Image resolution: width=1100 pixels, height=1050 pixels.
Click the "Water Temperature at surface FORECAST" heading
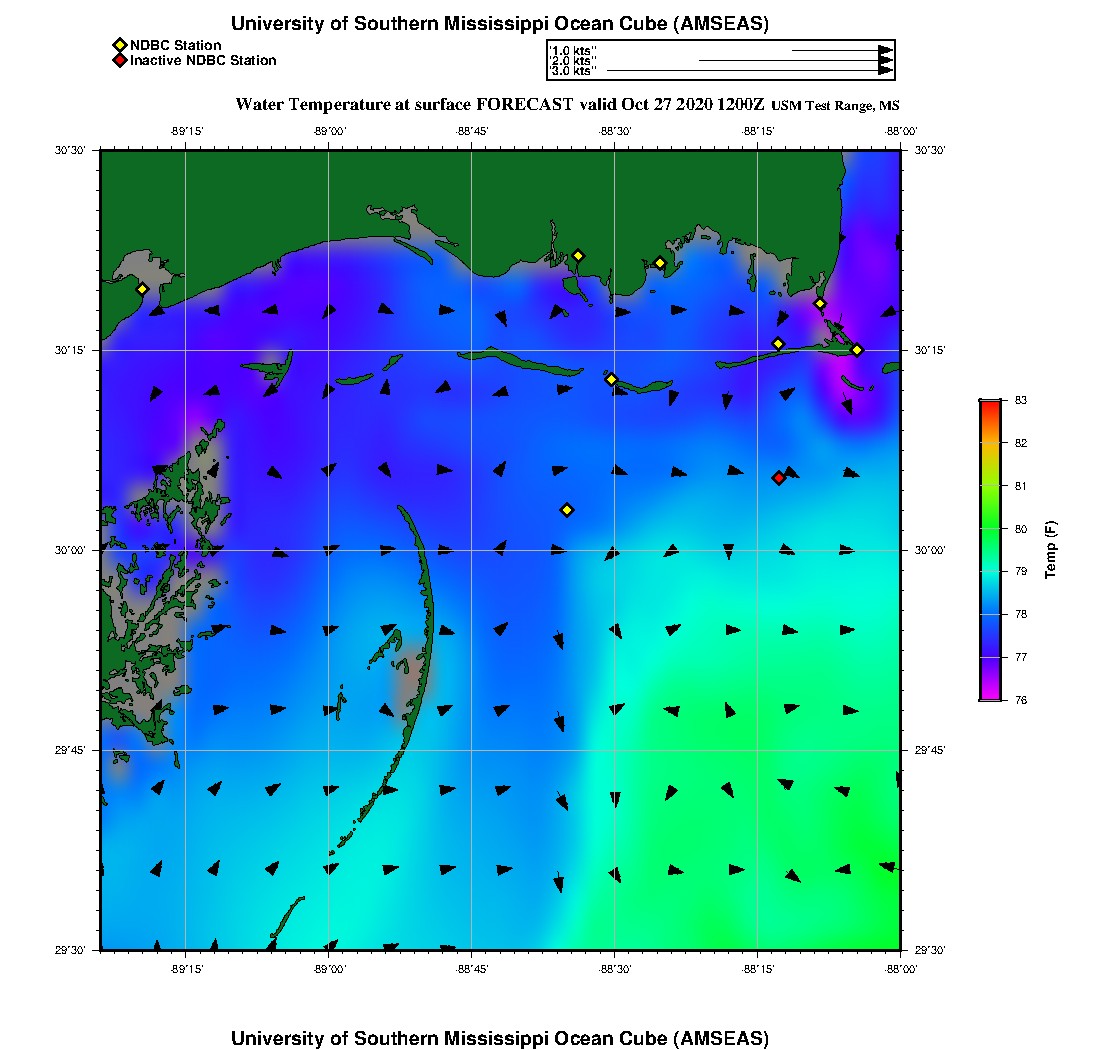click(404, 104)
